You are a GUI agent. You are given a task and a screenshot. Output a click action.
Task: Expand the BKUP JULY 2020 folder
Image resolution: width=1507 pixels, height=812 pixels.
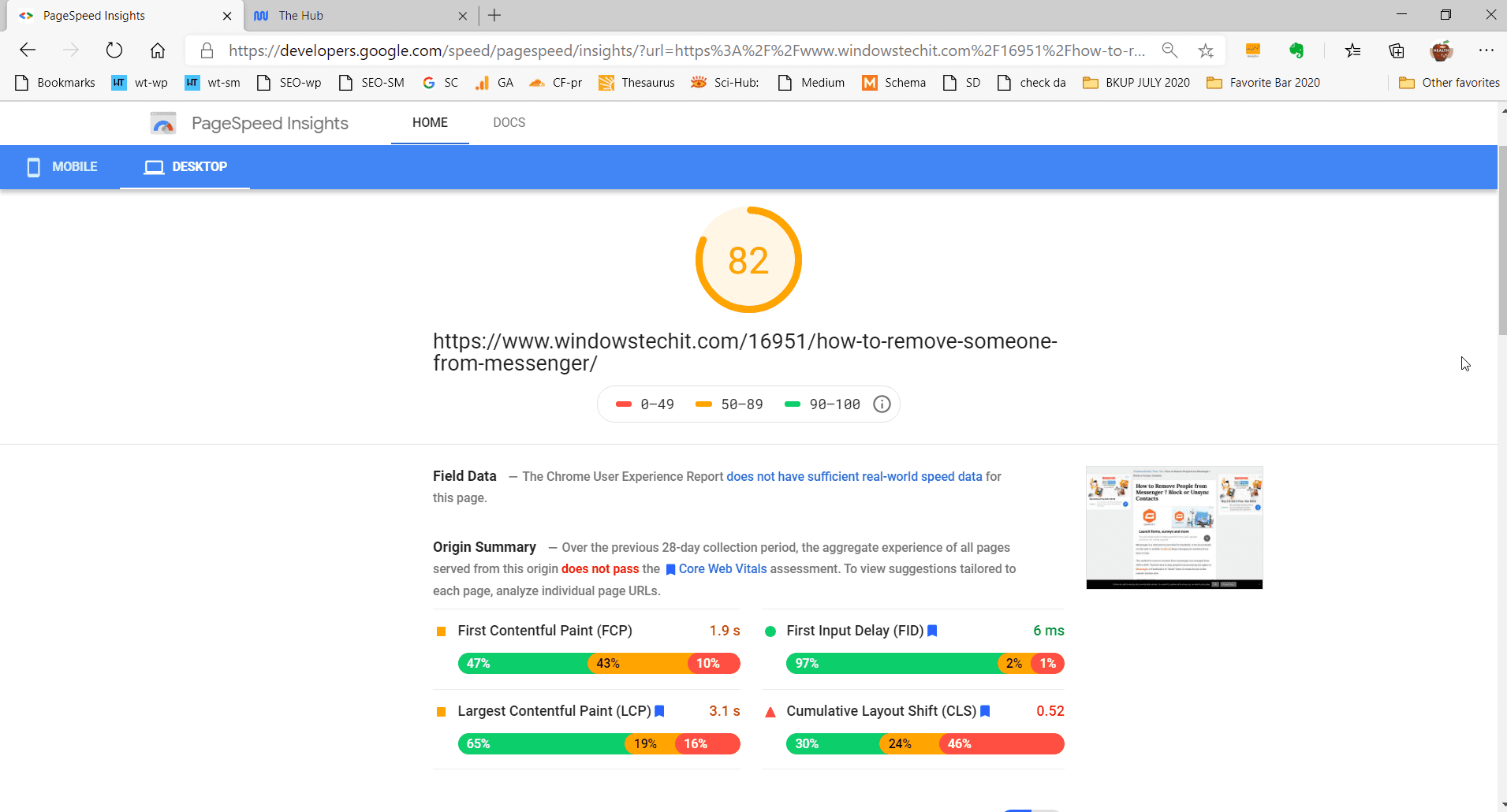pyautogui.click(x=1136, y=83)
